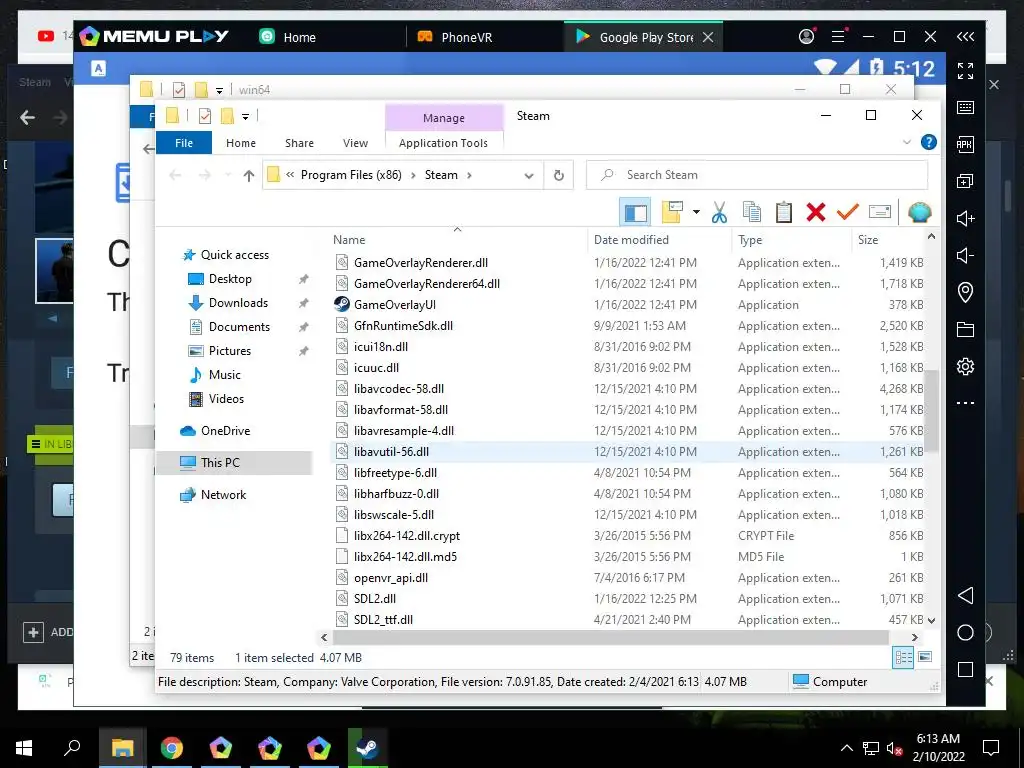Switch to MEmu Home tab
The image size is (1024, 768).
(x=287, y=37)
